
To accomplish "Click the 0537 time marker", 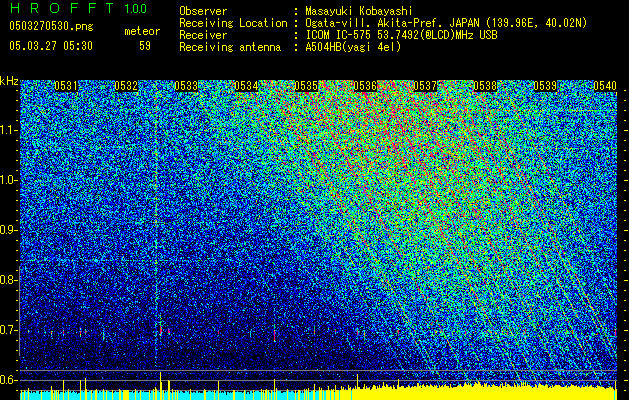I will (x=425, y=86).
